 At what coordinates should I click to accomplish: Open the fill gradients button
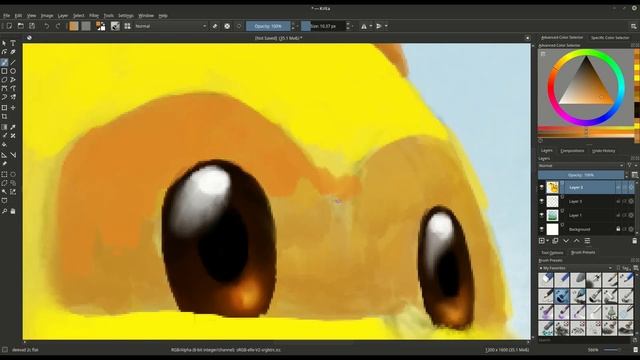[x=74, y=26]
